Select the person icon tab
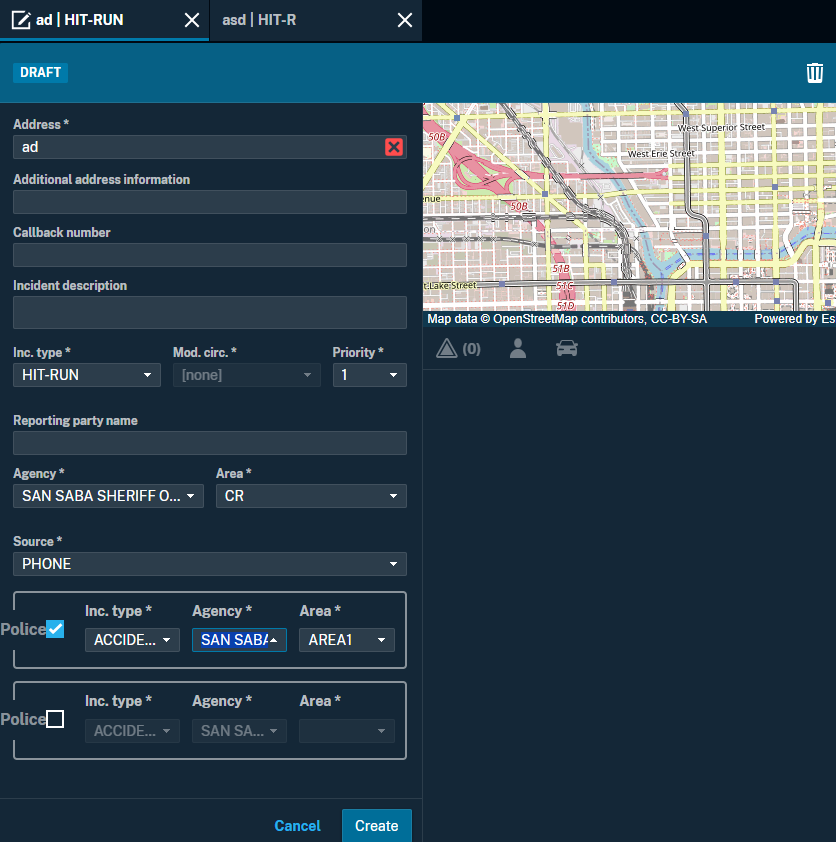The width and height of the screenshot is (836, 842). pos(518,349)
